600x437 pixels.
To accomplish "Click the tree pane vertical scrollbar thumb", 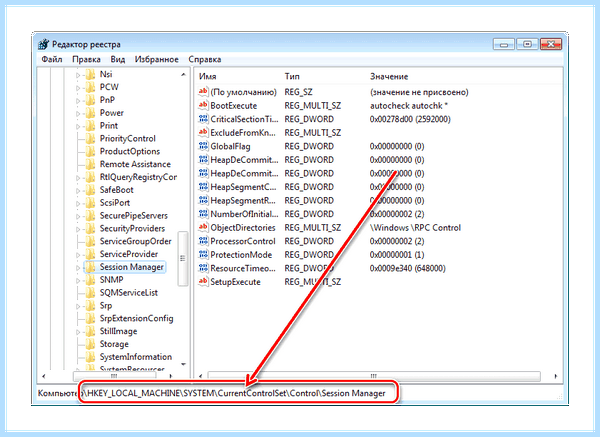I will [x=183, y=259].
